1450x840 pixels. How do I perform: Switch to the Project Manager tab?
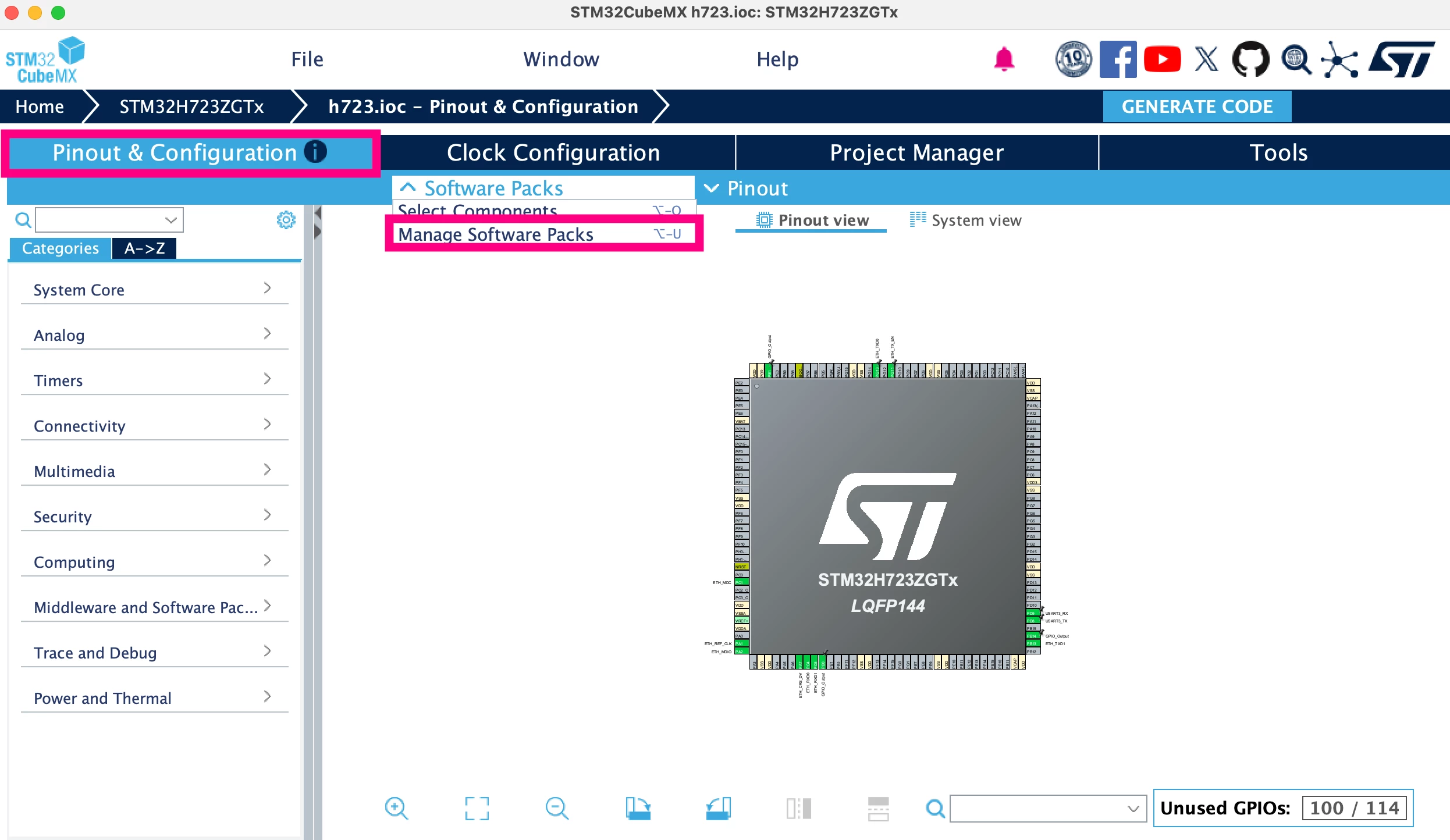pyautogui.click(x=917, y=152)
